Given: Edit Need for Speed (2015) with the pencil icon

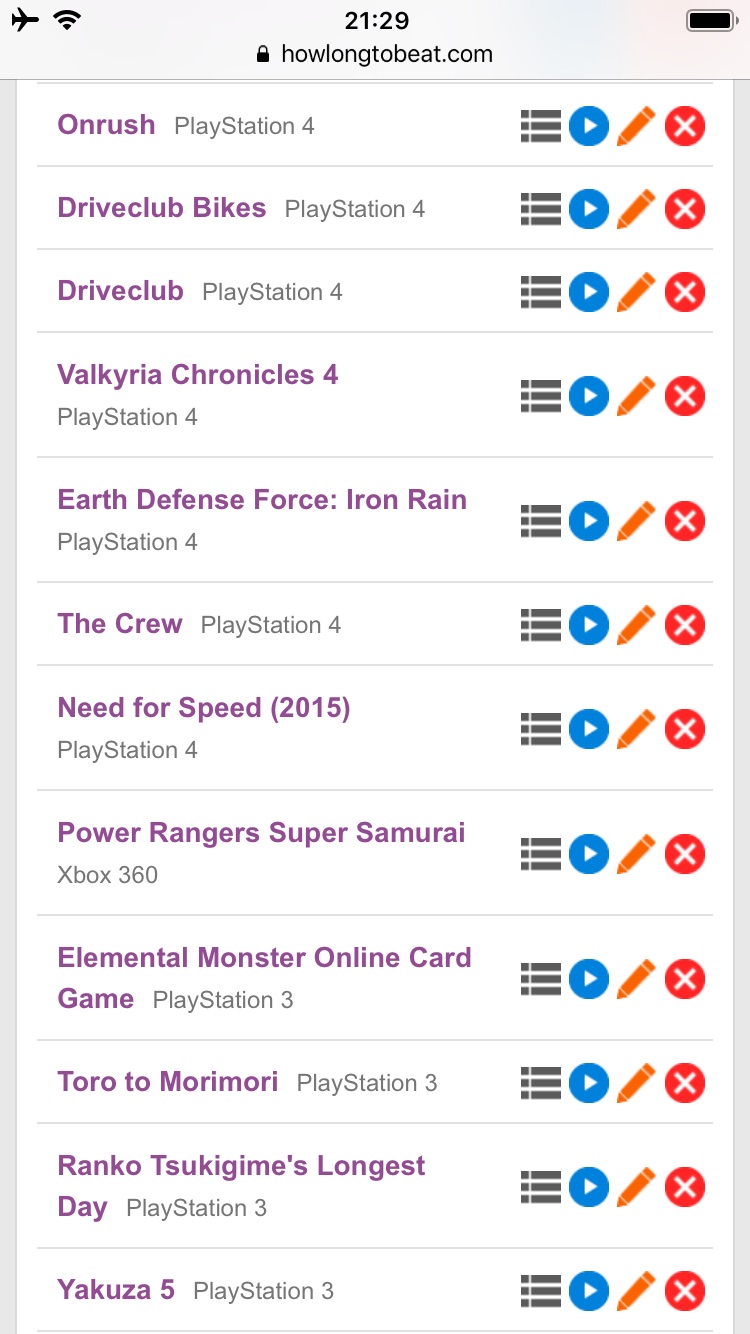Looking at the screenshot, I should click(636, 729).
